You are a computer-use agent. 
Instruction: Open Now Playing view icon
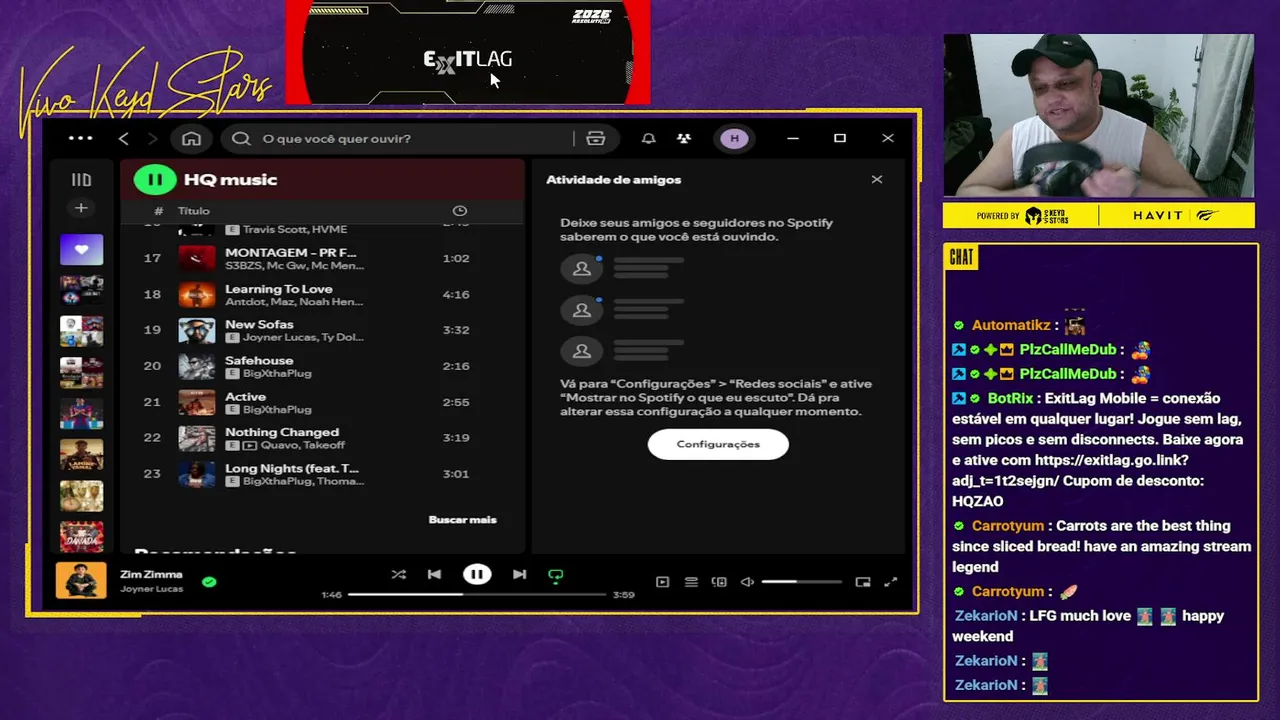662,582
